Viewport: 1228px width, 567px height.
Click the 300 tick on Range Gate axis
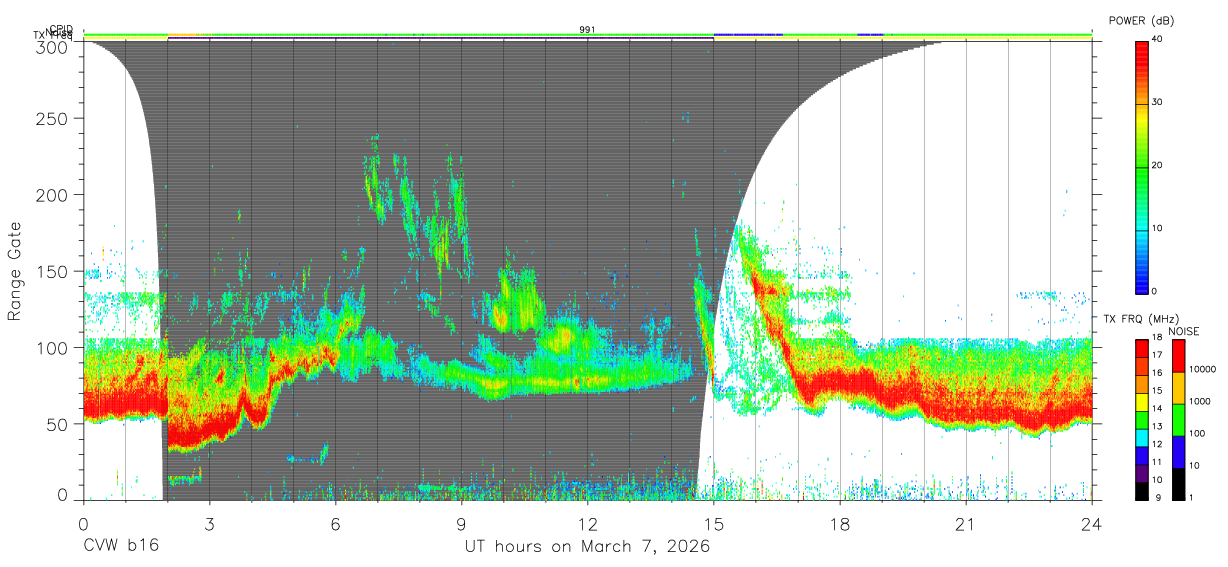[x=54, y=46]
